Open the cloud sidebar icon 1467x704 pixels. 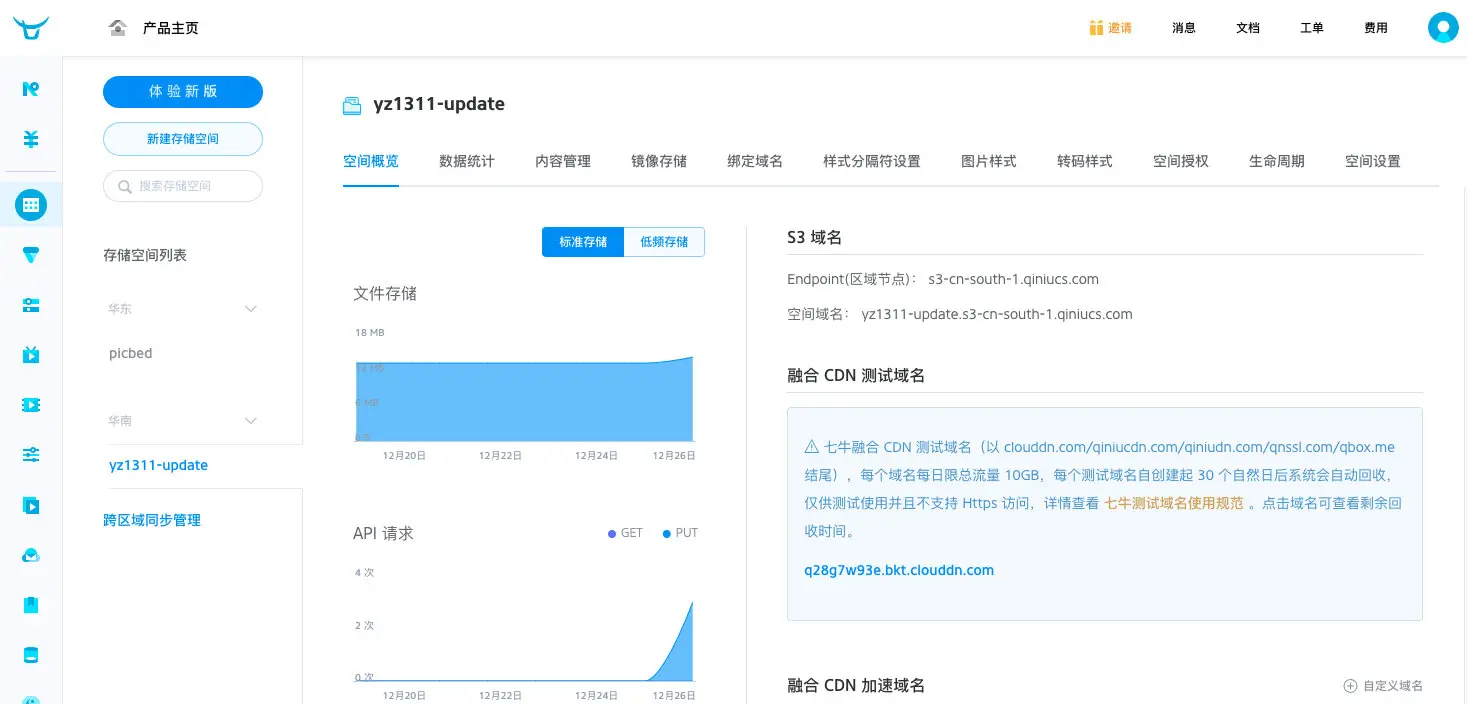coord(31,555)
